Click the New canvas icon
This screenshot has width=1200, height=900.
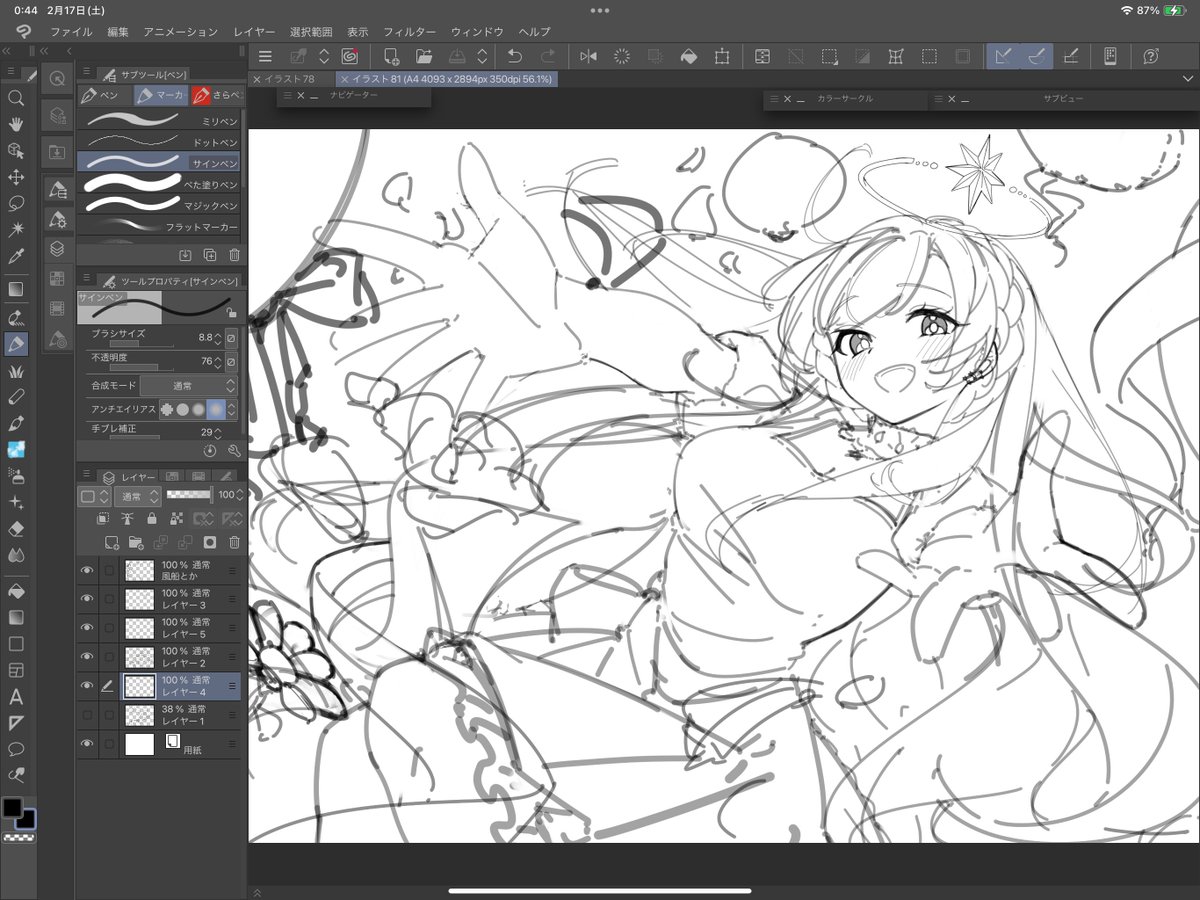point(391,57)
